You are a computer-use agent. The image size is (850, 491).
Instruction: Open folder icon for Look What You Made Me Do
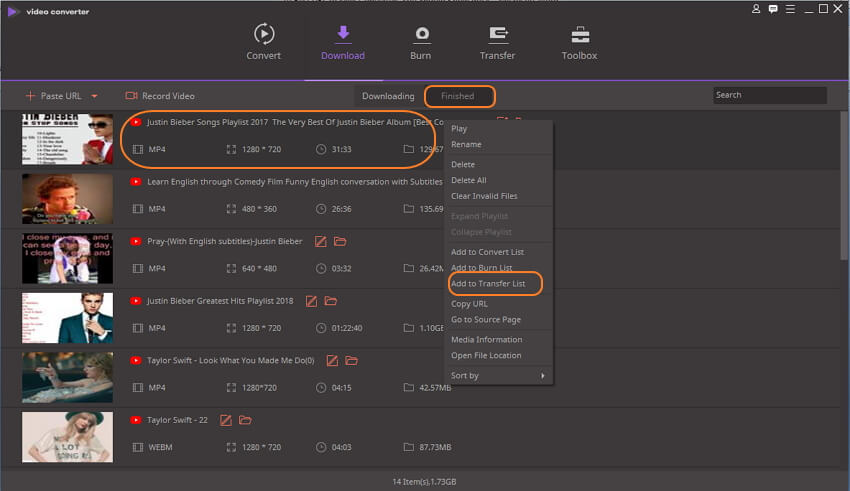point(351,360)
